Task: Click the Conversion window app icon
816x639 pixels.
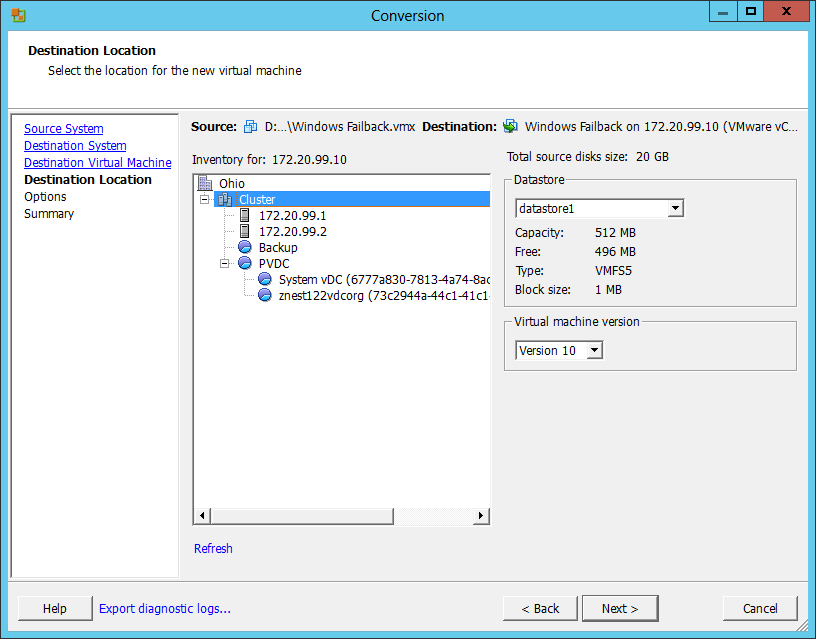Action: pyautogui.click(x=18, y=15)
